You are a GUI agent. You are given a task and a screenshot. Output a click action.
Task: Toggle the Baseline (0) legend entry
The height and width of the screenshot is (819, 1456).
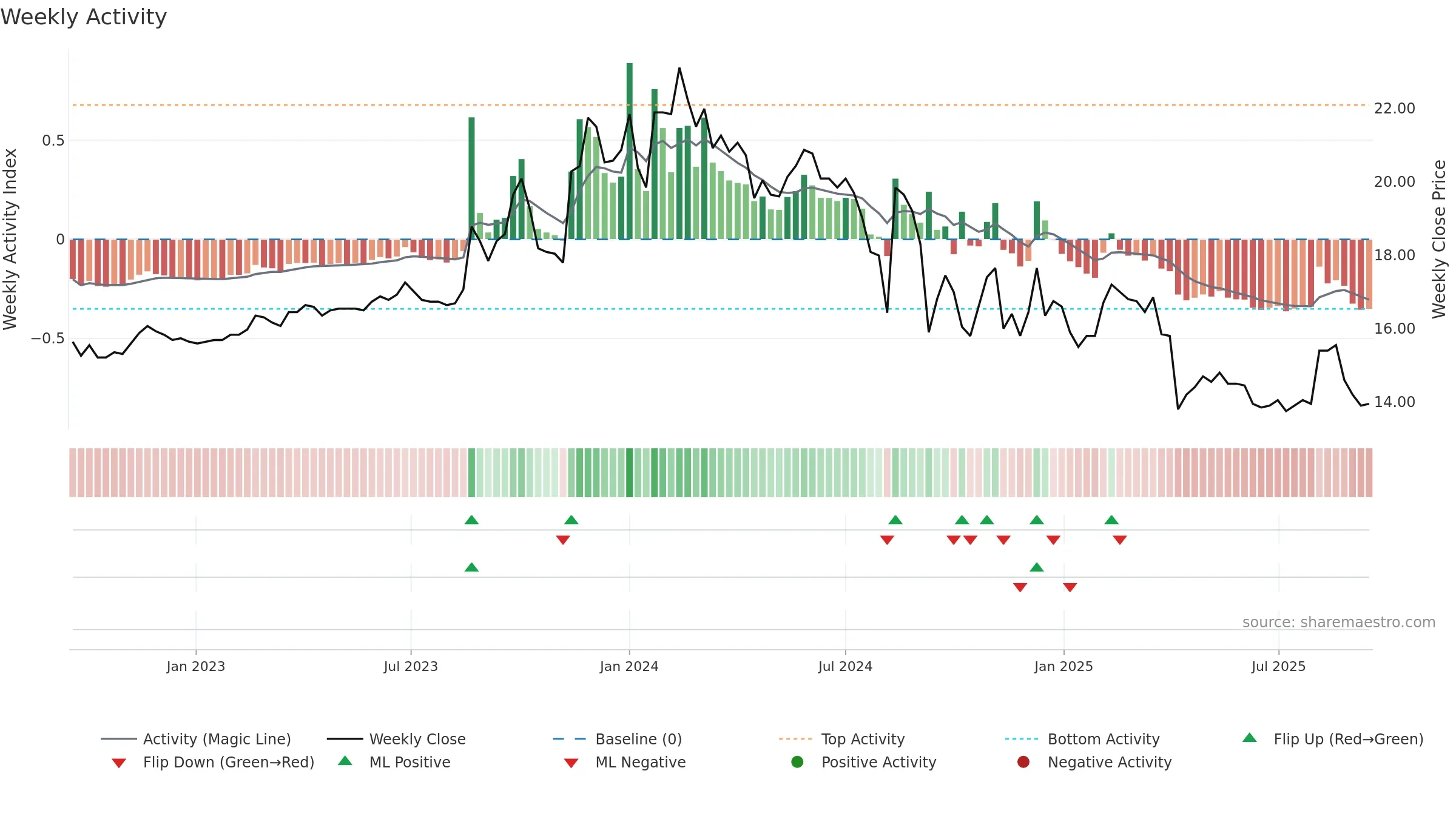click(x=618, y=739)
